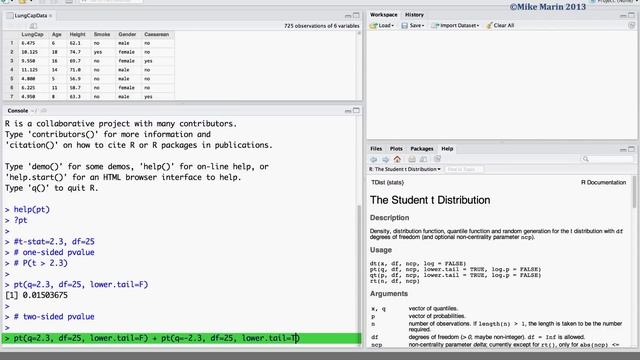
Task: Maximize the Console pane
Action: [x=356, y=111]
